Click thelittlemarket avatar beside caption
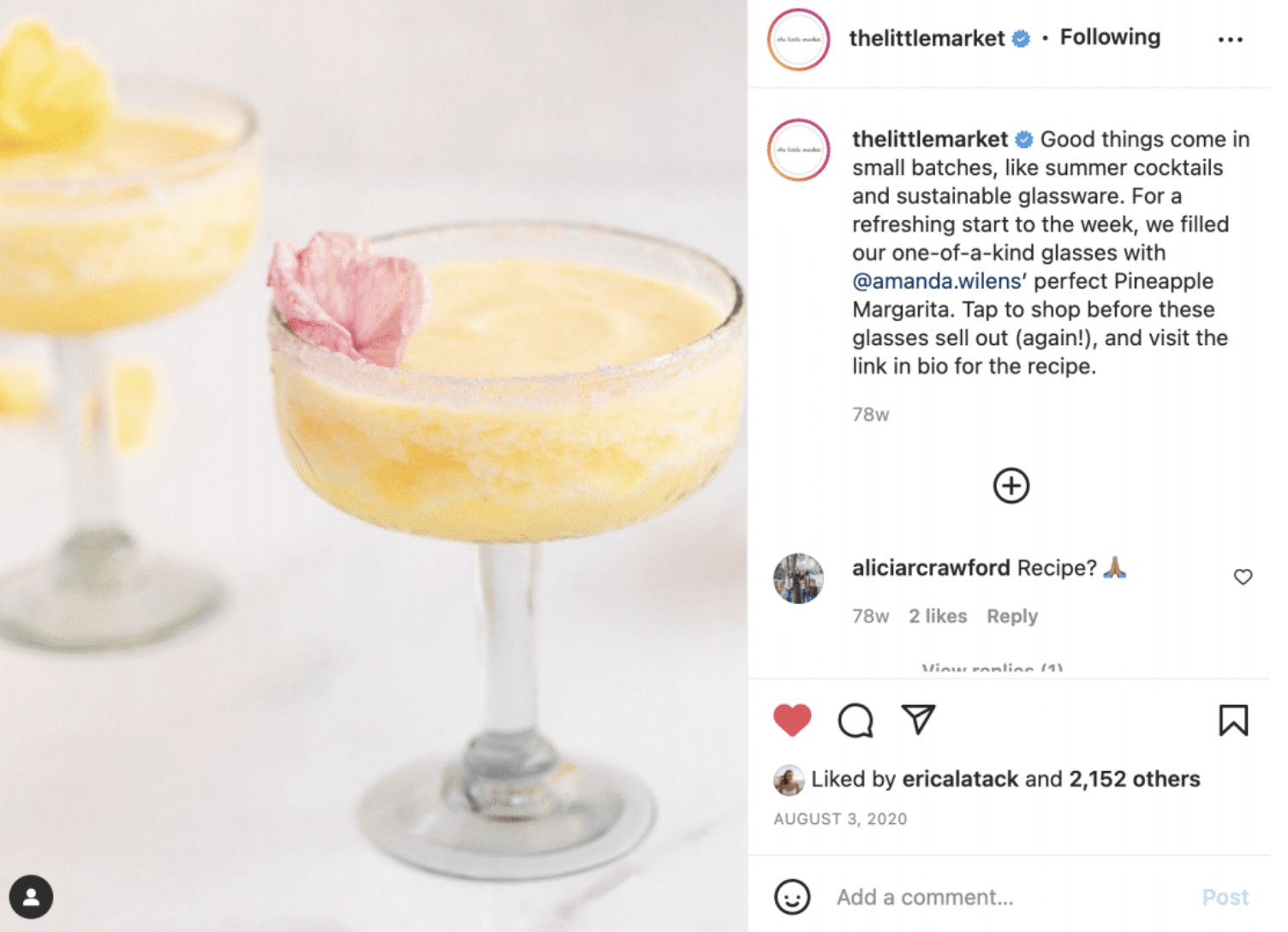This screenshot has width=1288, height=932. [798, 150]
